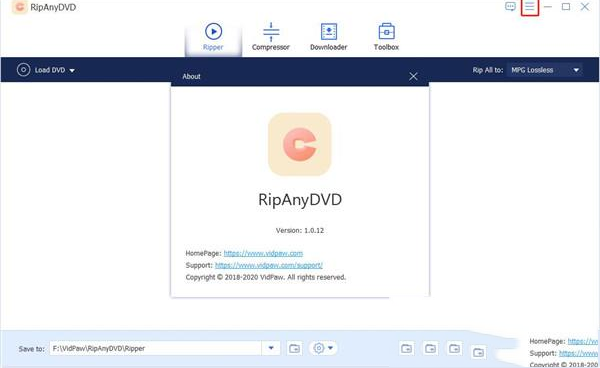Close the About dialog
The height and width of the screenshot is (368, 600).
point(413,77)
